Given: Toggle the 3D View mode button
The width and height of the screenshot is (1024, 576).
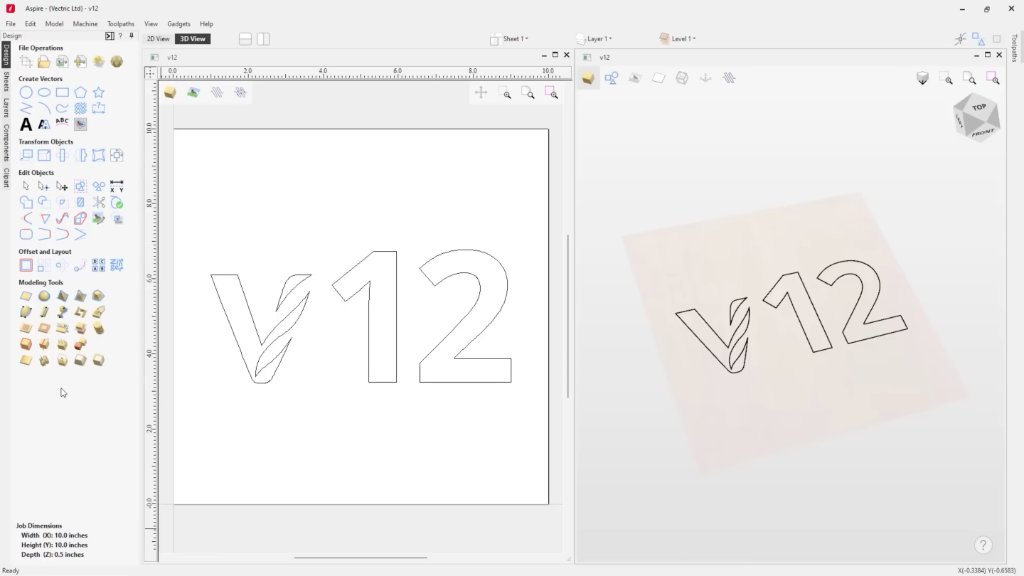Looking at the screenshot, I should pyautogui.click(x=192, y=39).
